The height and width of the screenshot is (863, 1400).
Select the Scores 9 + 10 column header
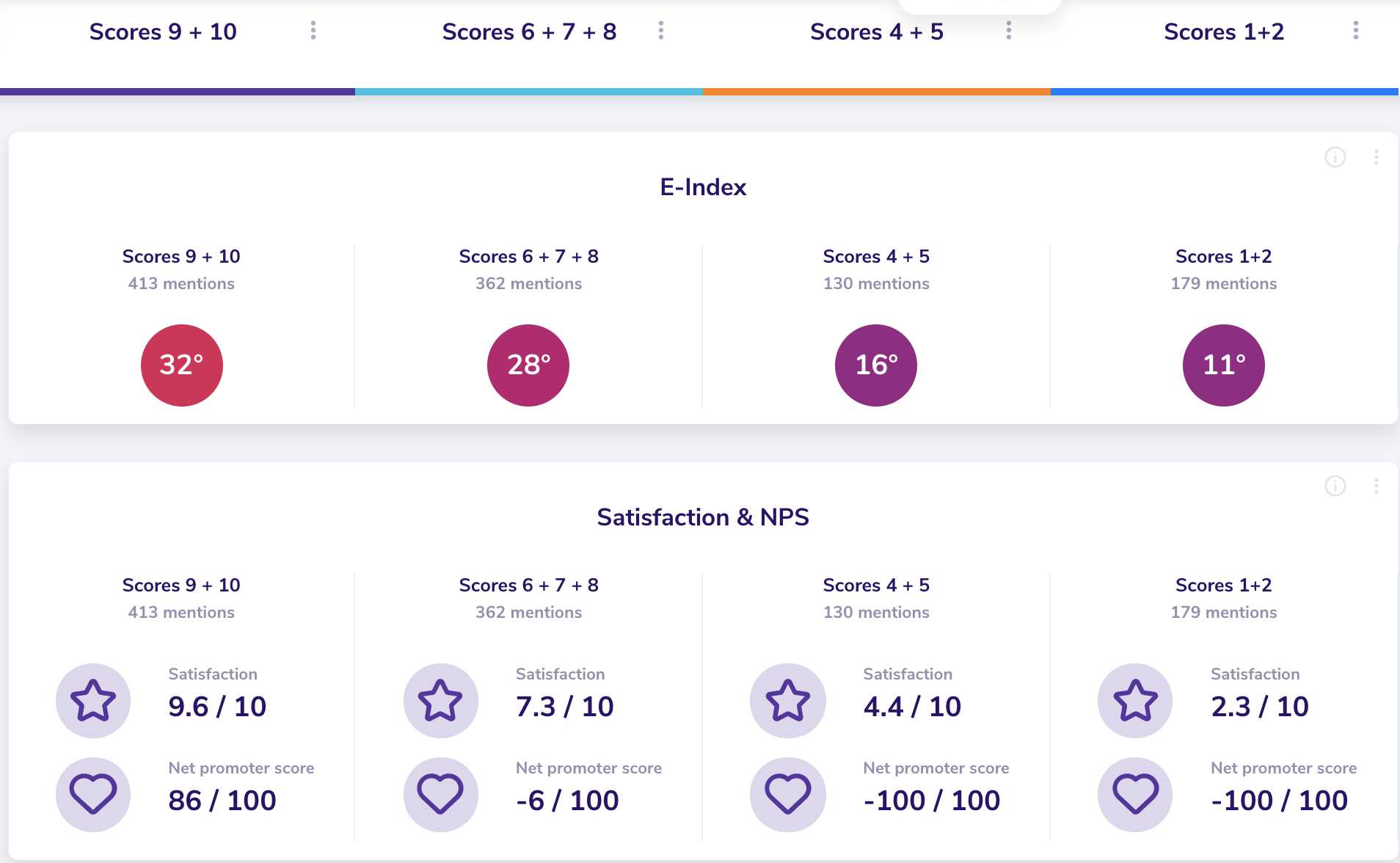(x=163, y=32)
